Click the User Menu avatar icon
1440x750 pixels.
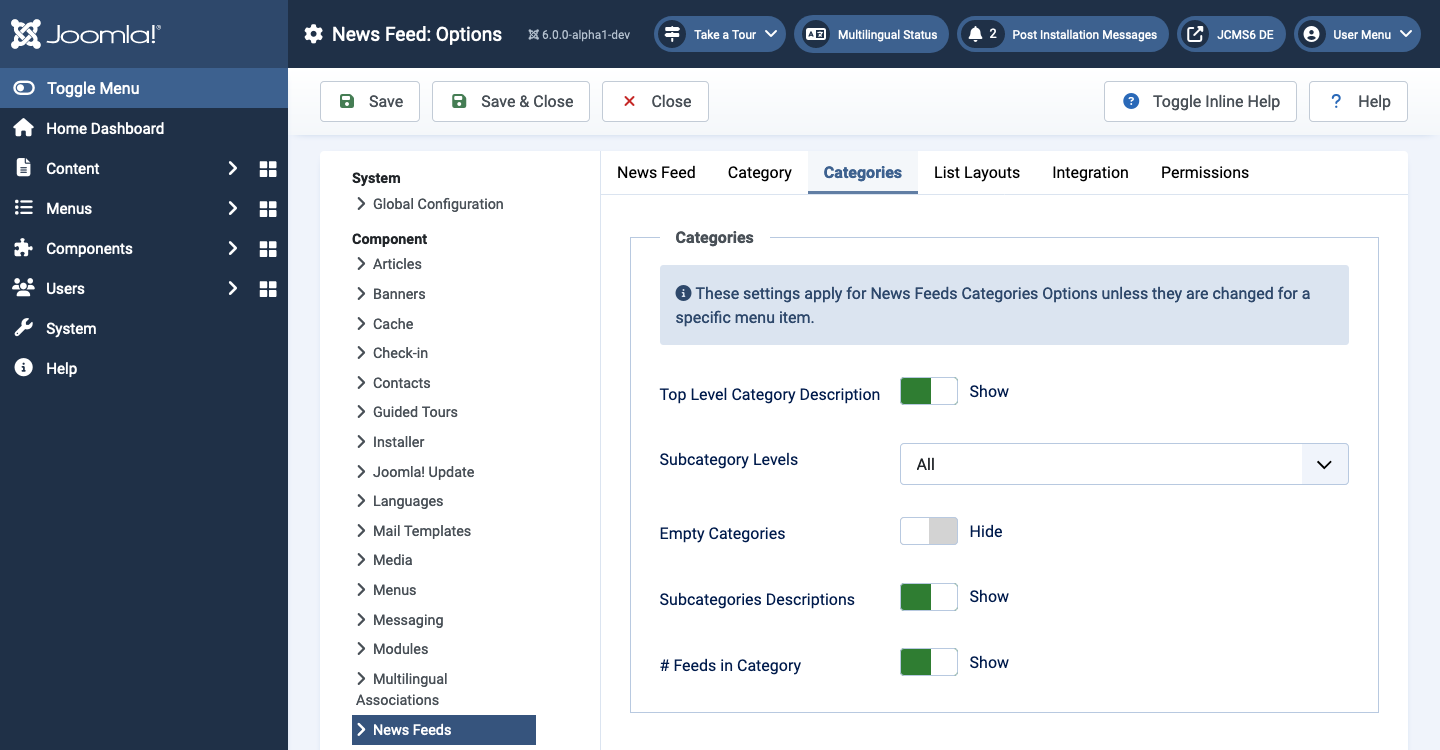point(1312,34)
